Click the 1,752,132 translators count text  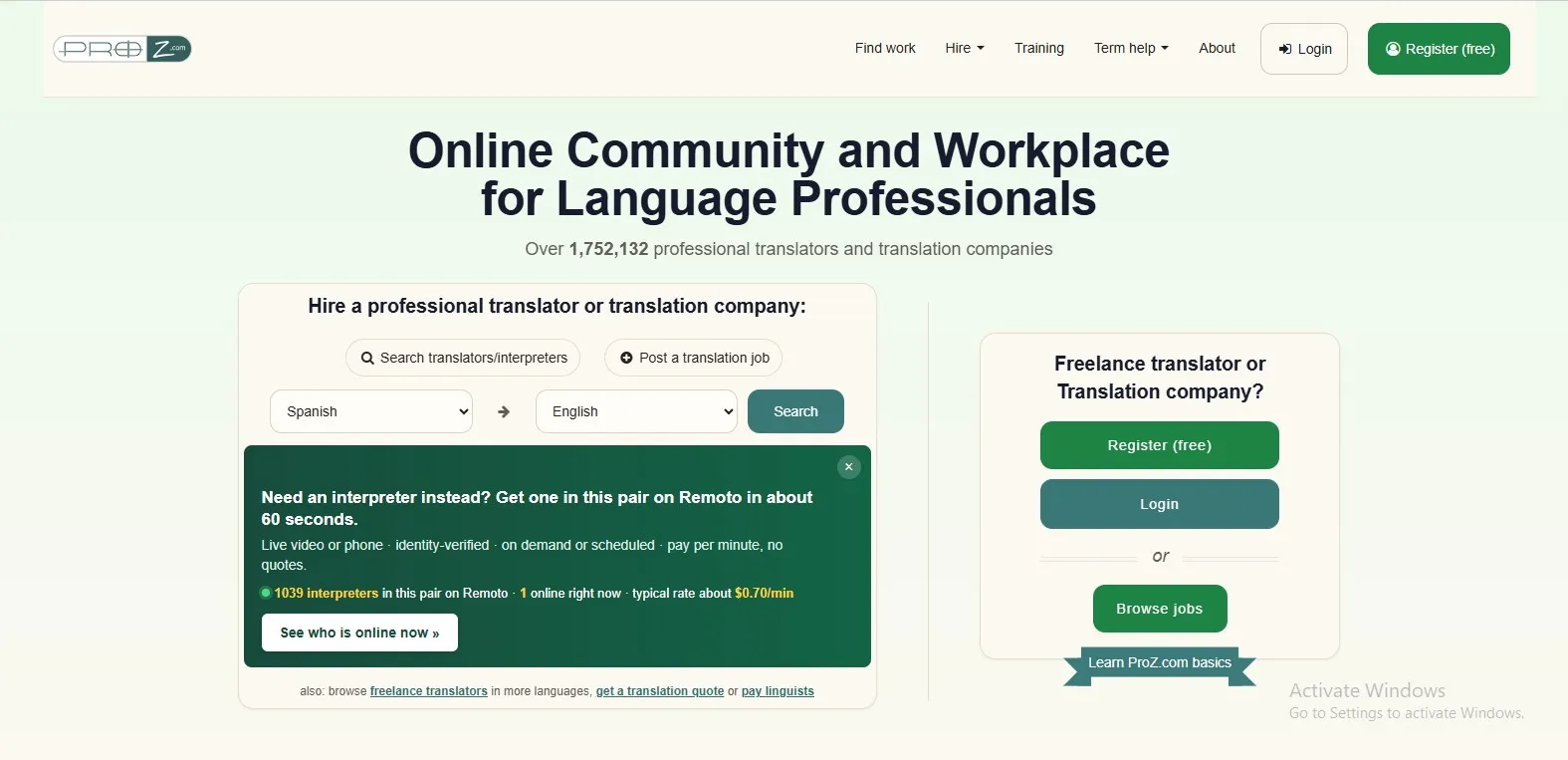coord(608,249)
